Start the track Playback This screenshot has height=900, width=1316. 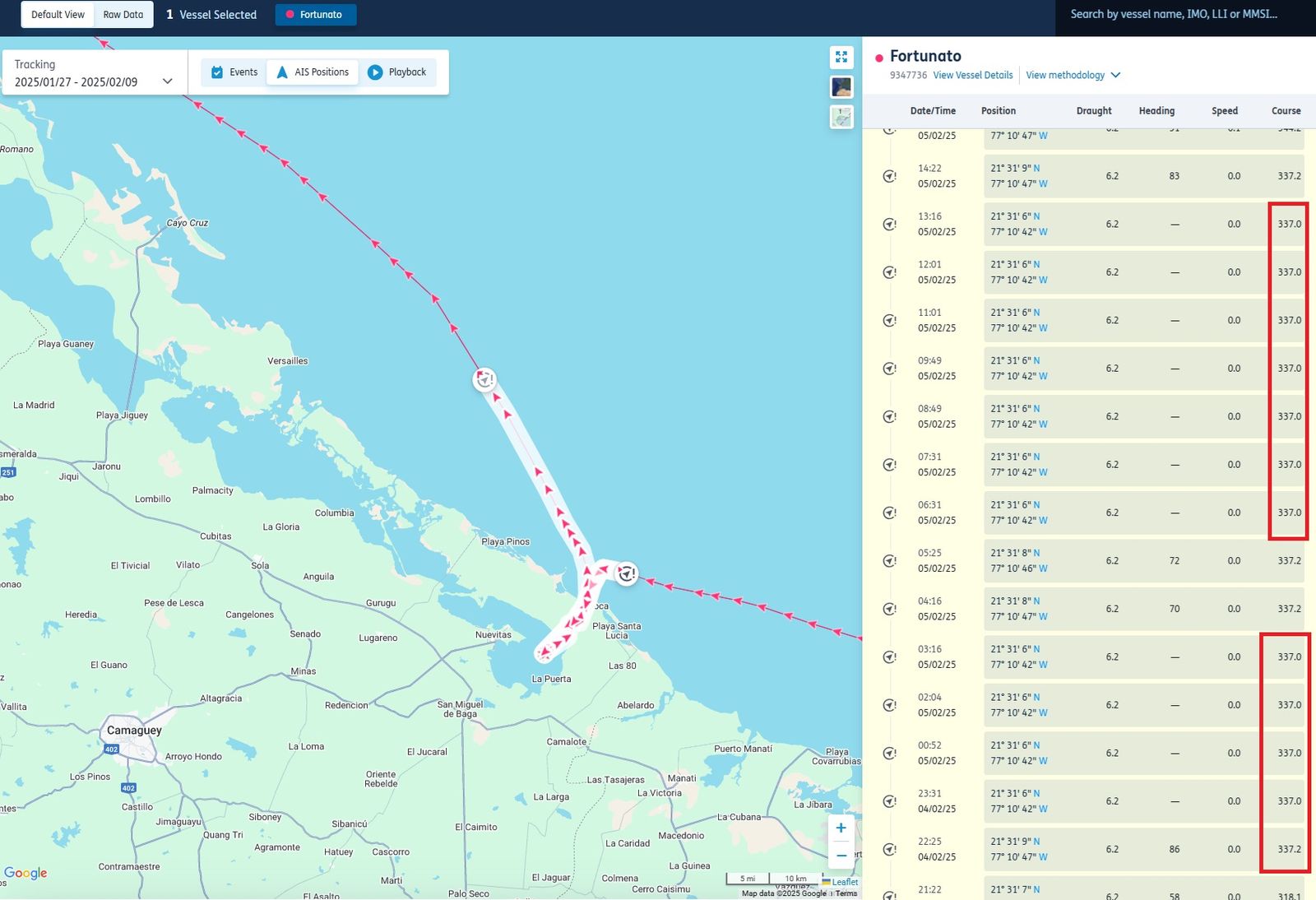point(397,72)
